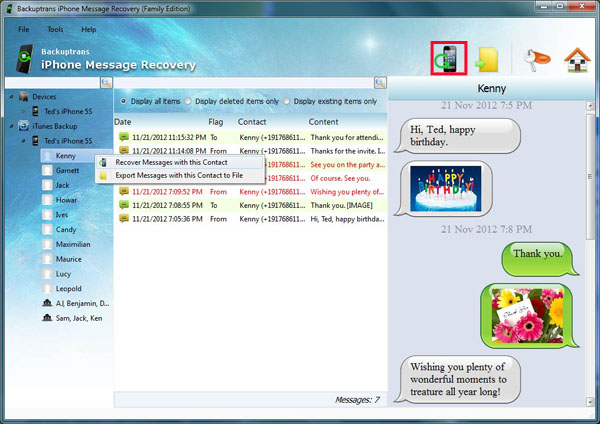Select row 'Thank you. [IMAGE]'
The image size is (600, 424).
251,205
